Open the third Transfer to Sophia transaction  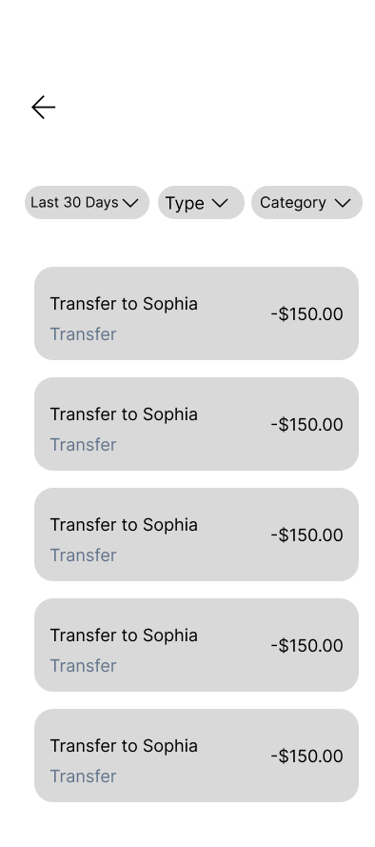point(197,534)
